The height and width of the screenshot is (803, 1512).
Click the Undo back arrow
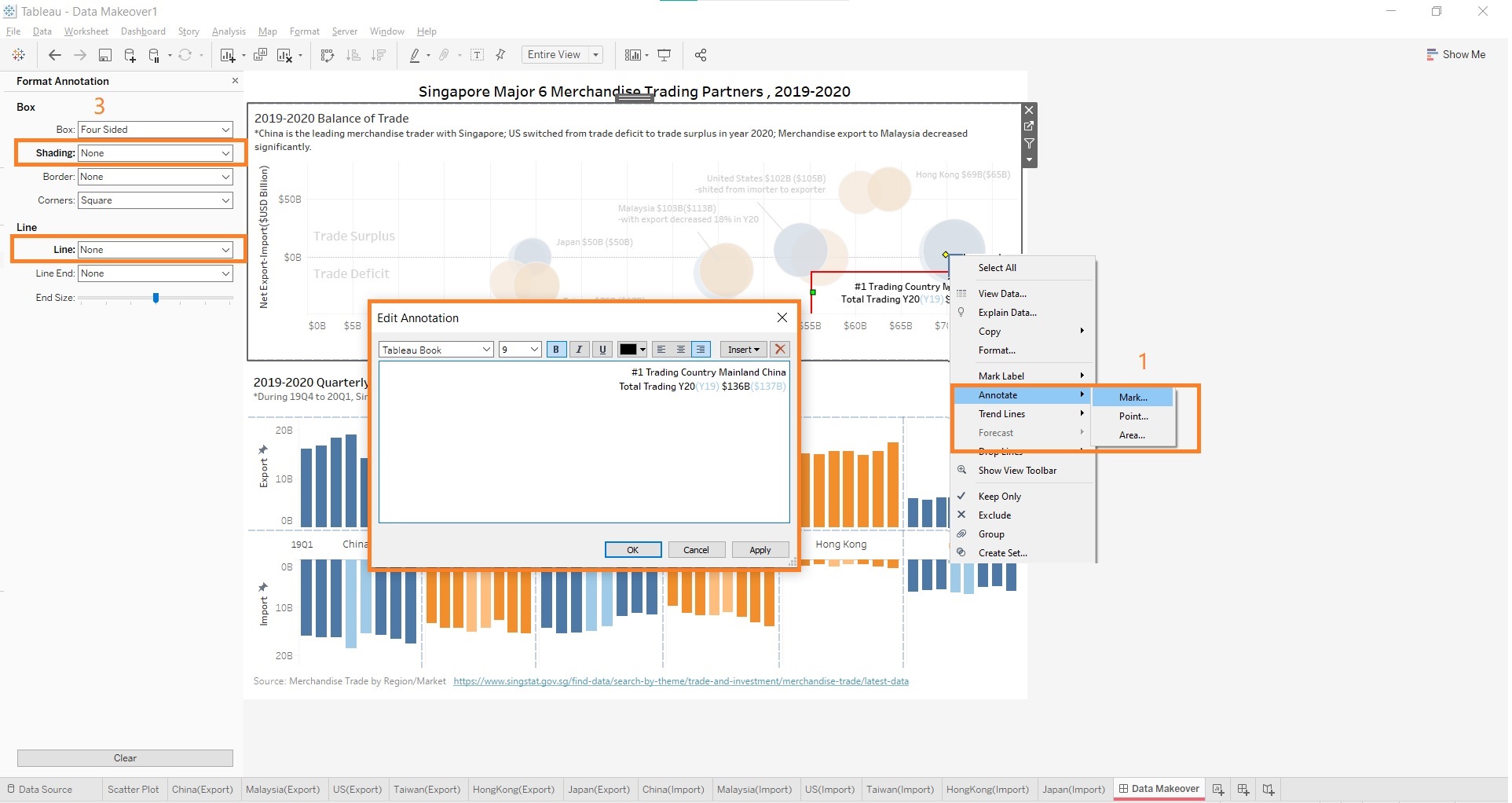tap(54, 55)
